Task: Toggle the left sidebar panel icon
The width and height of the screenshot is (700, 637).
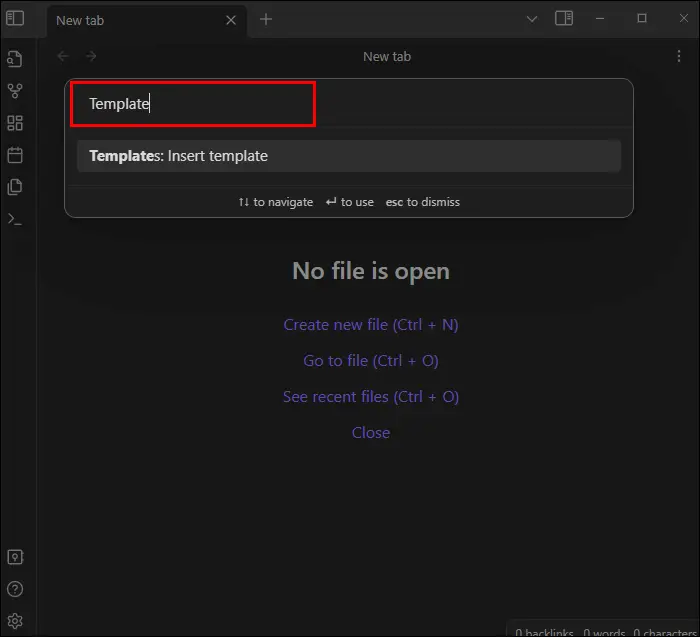Action: coord(15,18)
